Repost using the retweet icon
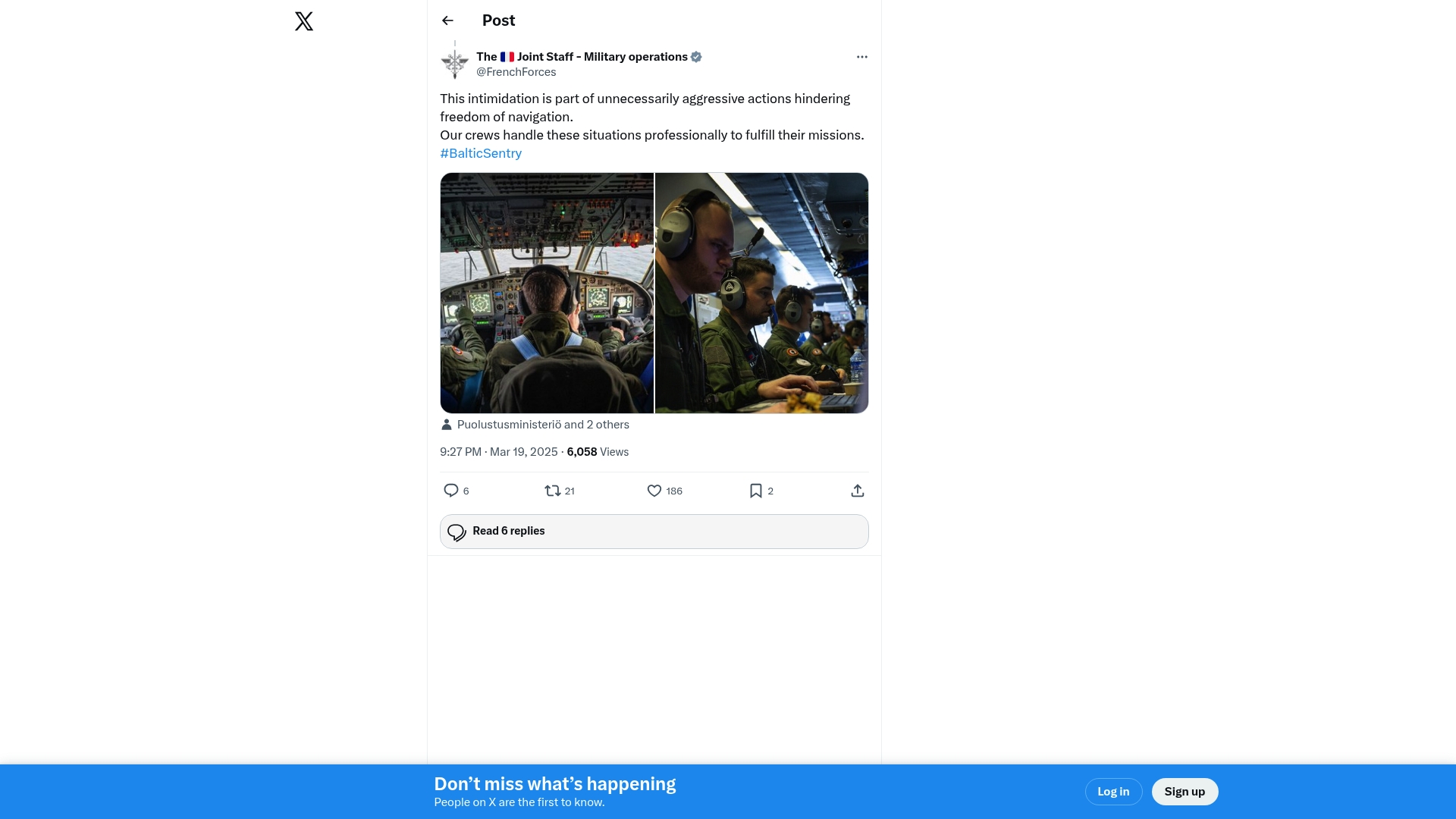1456x819 pixels. 553,491
